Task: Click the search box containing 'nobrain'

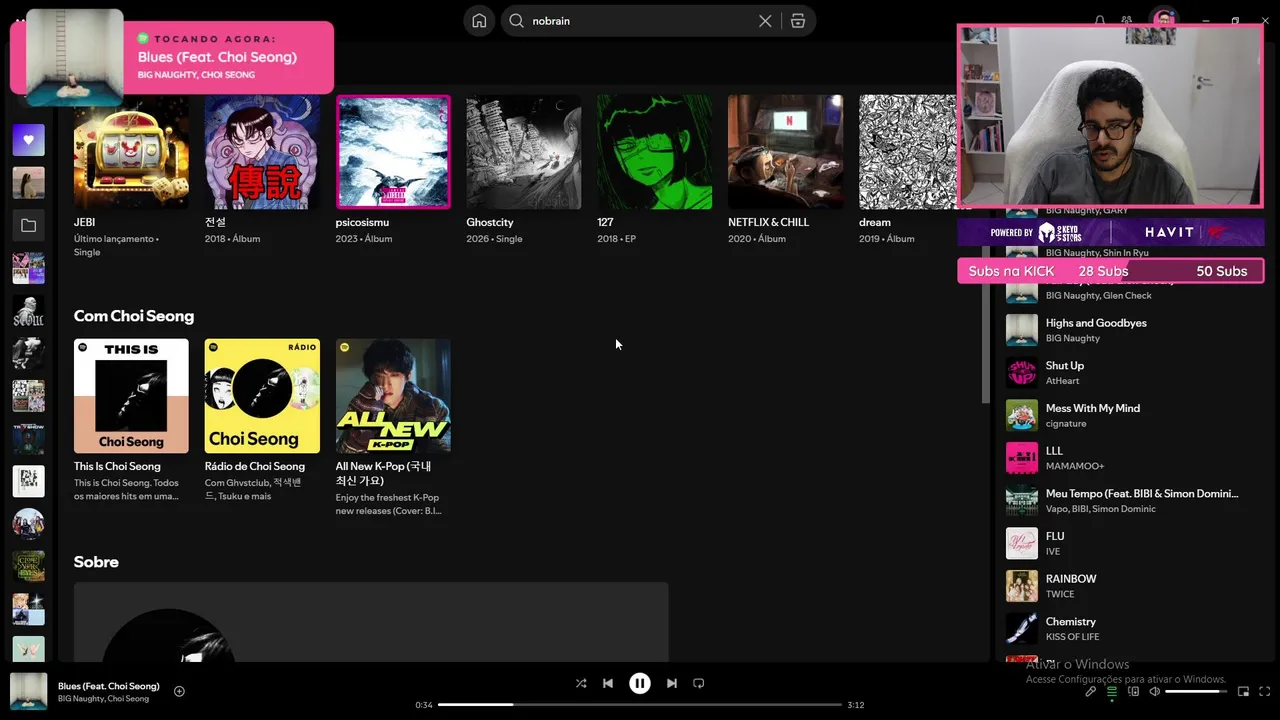Action: click(x=658, y=21)
